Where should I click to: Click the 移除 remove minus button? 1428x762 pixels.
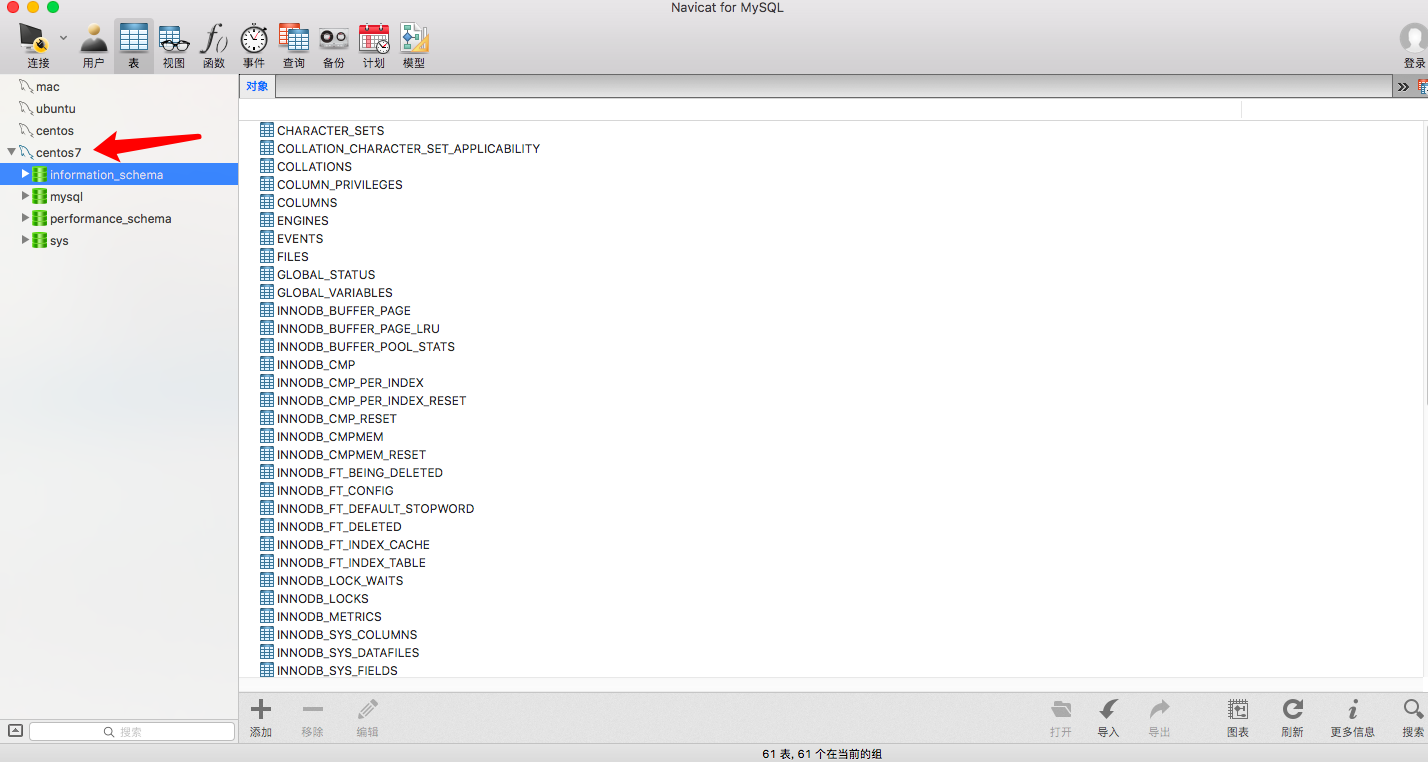(312, 718)
